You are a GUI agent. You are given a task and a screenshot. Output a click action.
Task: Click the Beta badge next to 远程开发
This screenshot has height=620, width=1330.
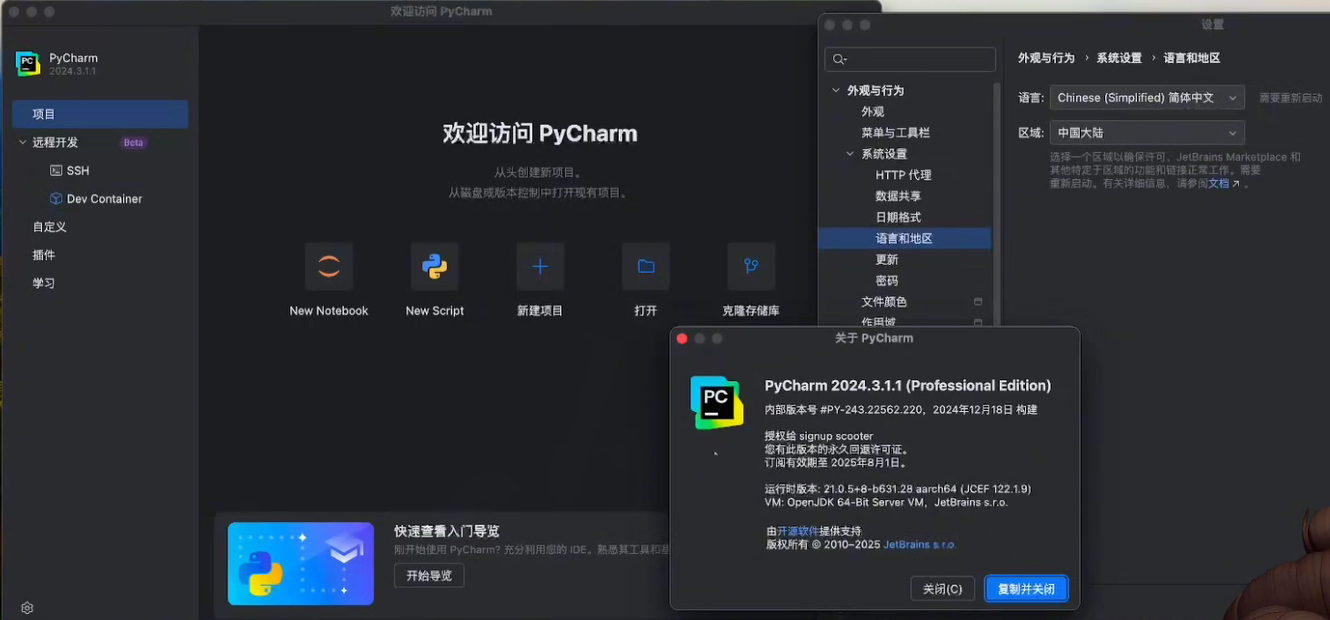point(134,143)
